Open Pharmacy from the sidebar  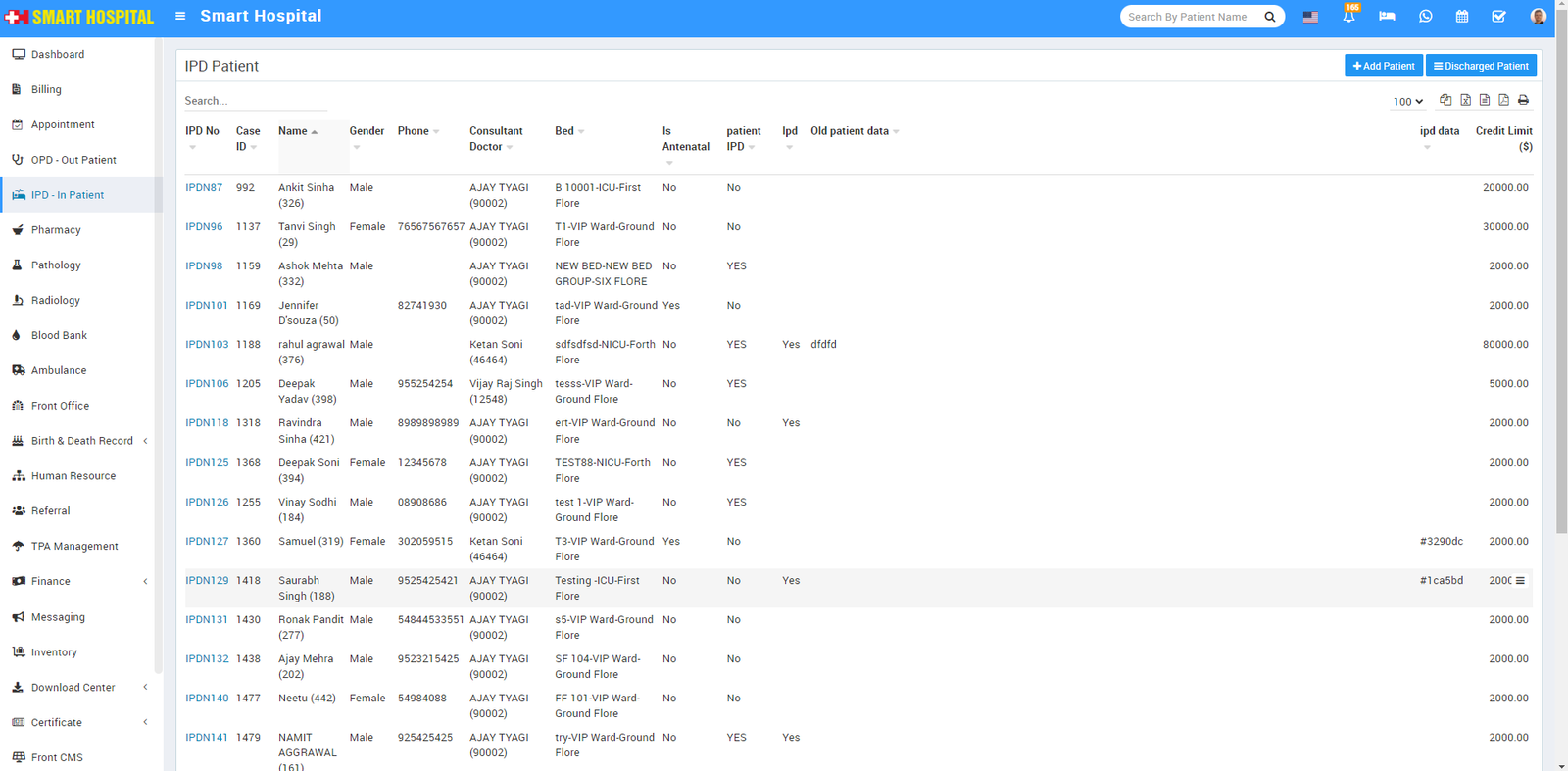56,230
